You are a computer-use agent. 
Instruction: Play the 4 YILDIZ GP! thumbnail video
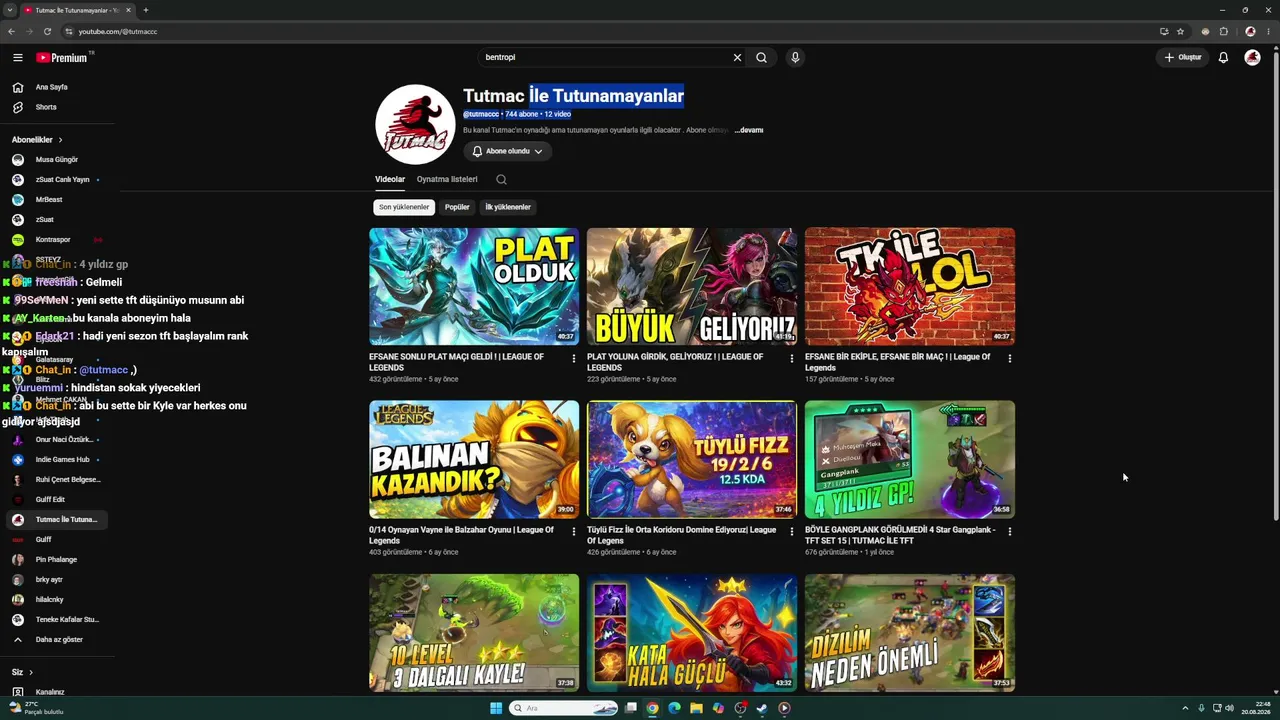tap(910, 460)
